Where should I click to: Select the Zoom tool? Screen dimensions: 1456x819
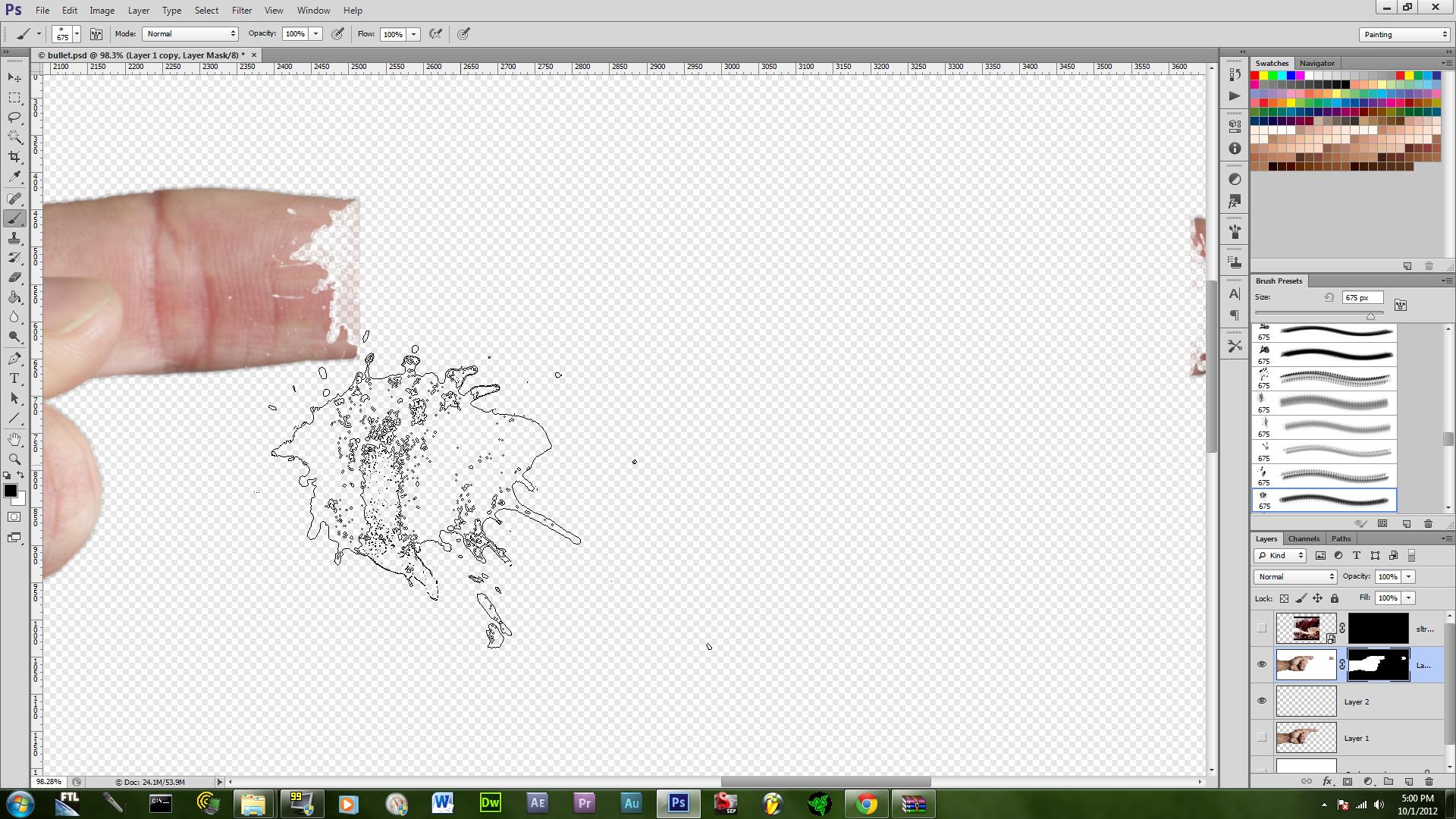(x=14, y=460)
